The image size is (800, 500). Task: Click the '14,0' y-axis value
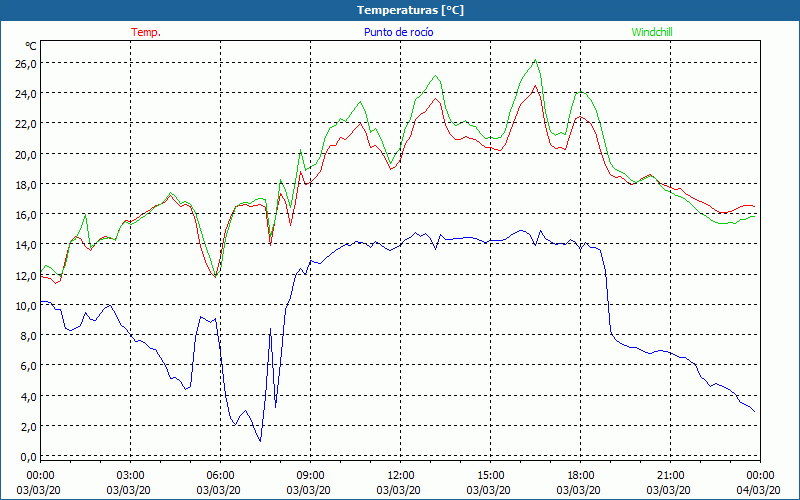(26, 245)
